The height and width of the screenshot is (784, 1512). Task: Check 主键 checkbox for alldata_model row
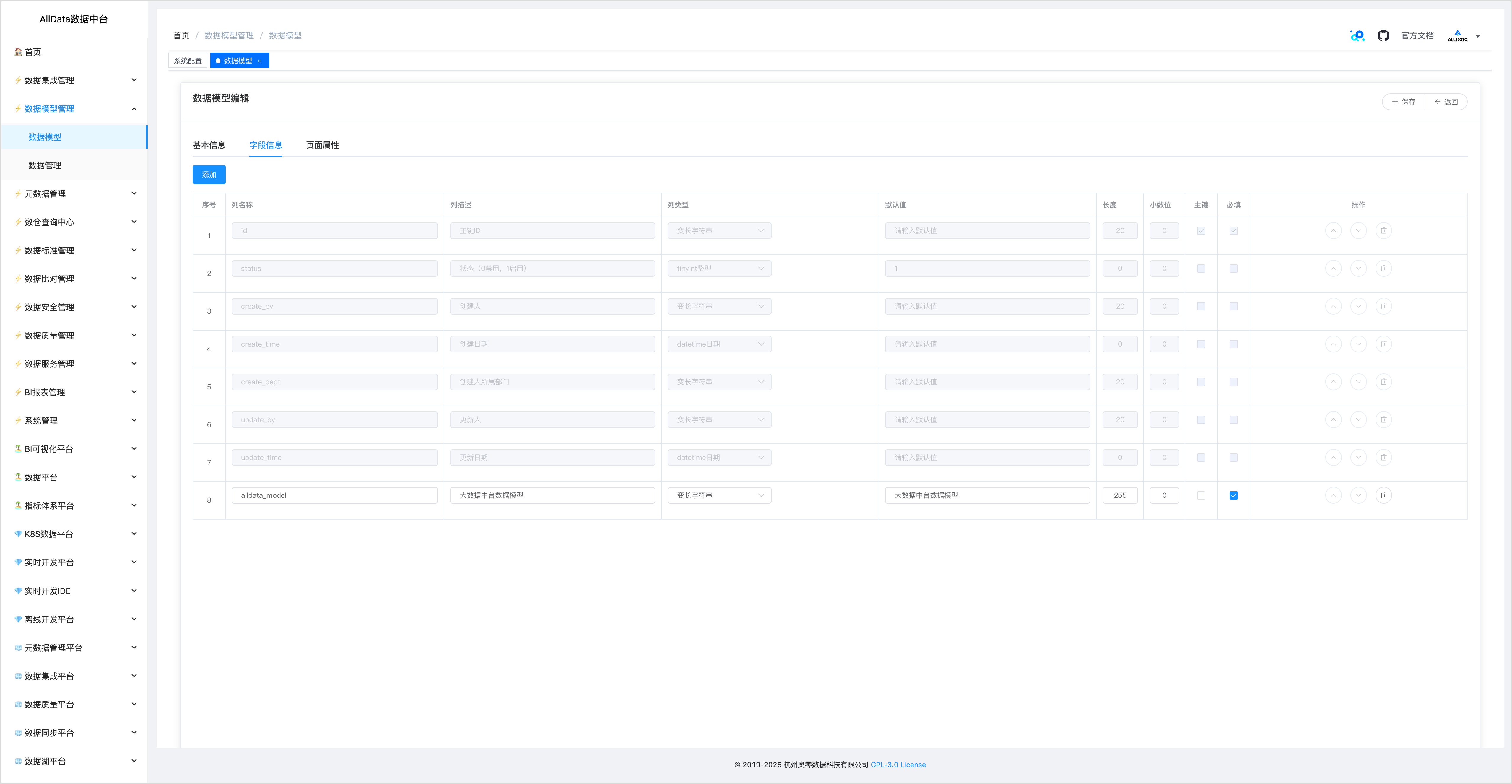1201,495
